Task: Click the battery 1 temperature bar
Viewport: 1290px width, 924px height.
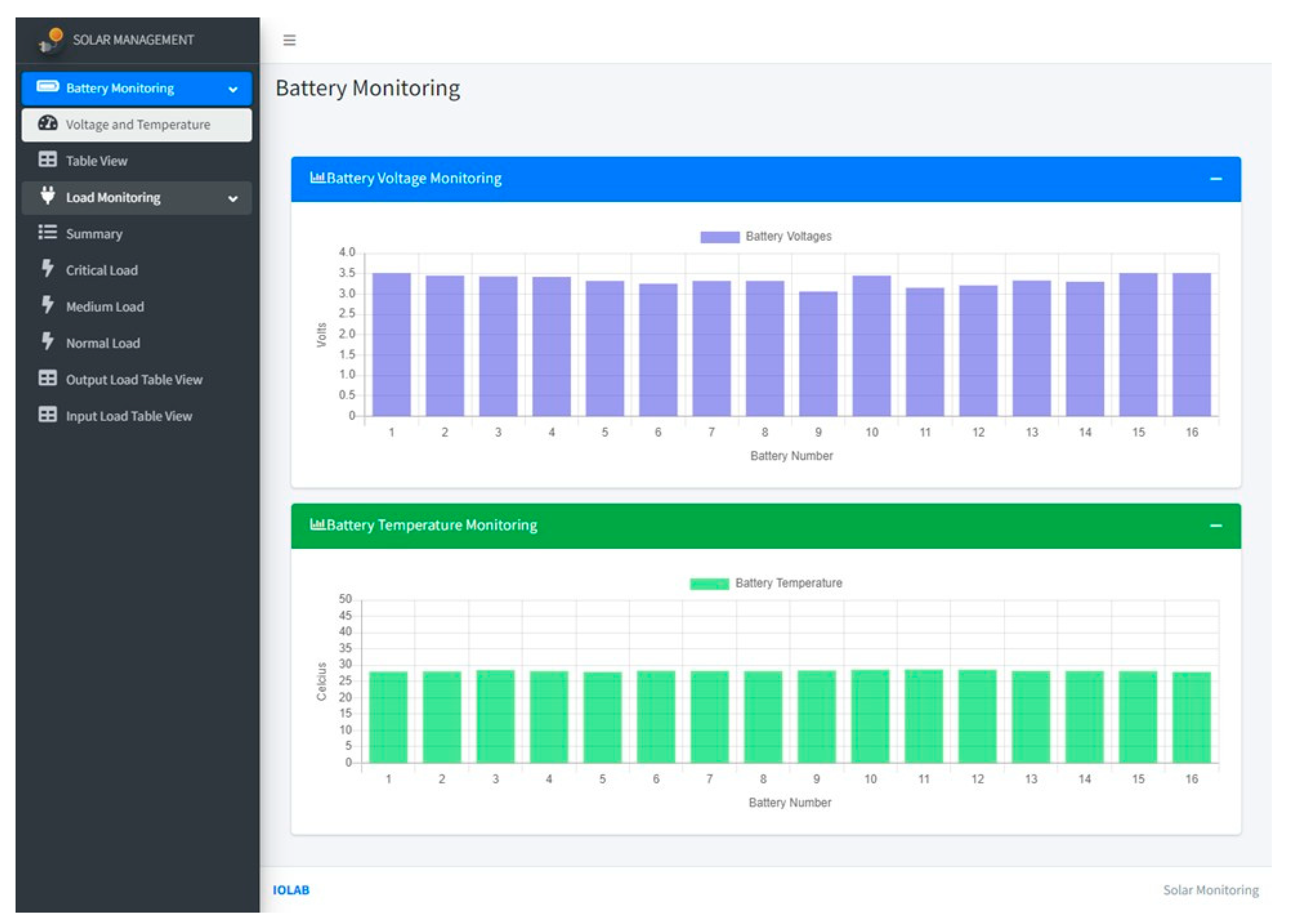Action: 388,717
